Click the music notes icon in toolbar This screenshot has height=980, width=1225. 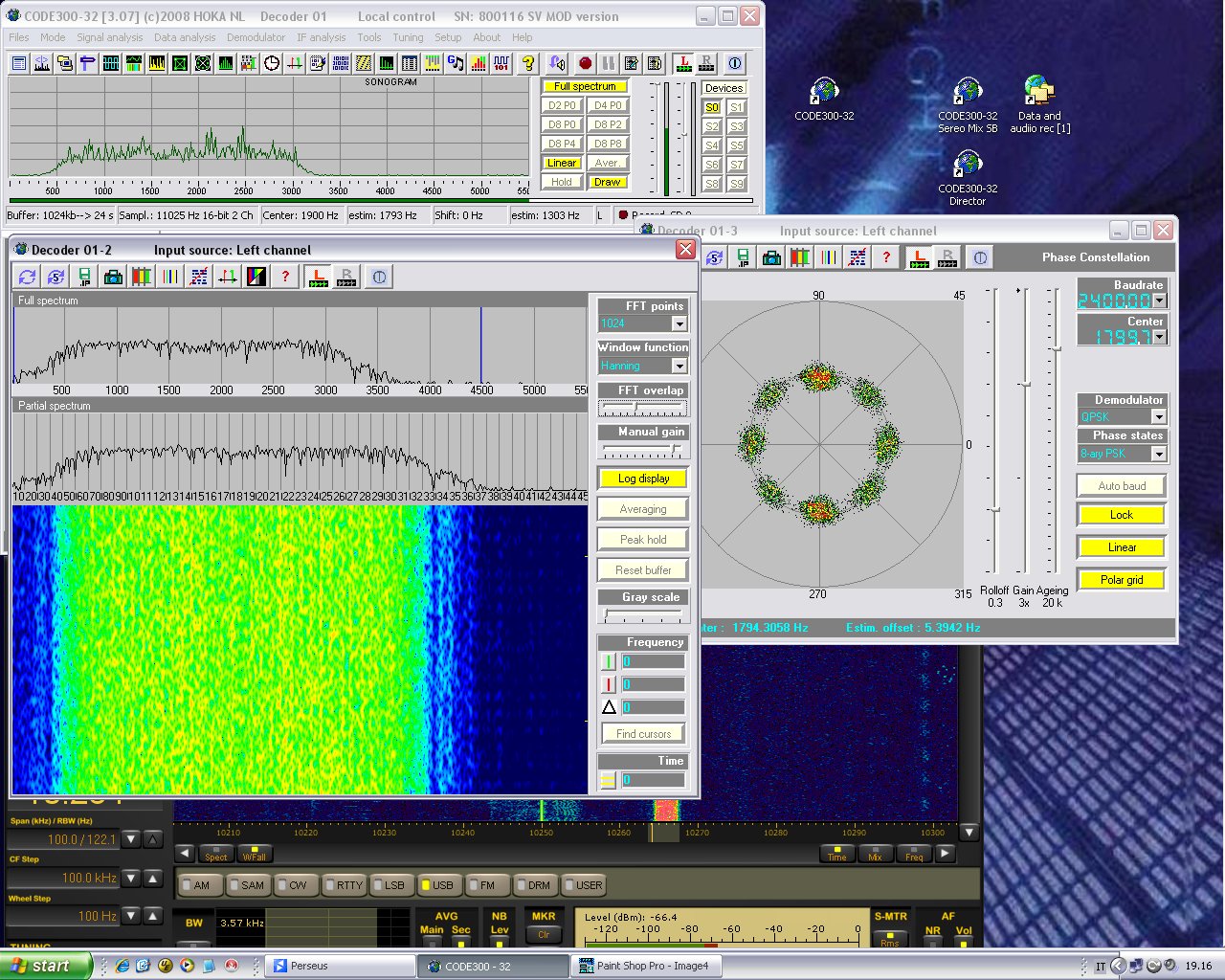click(x=456, y=63)
